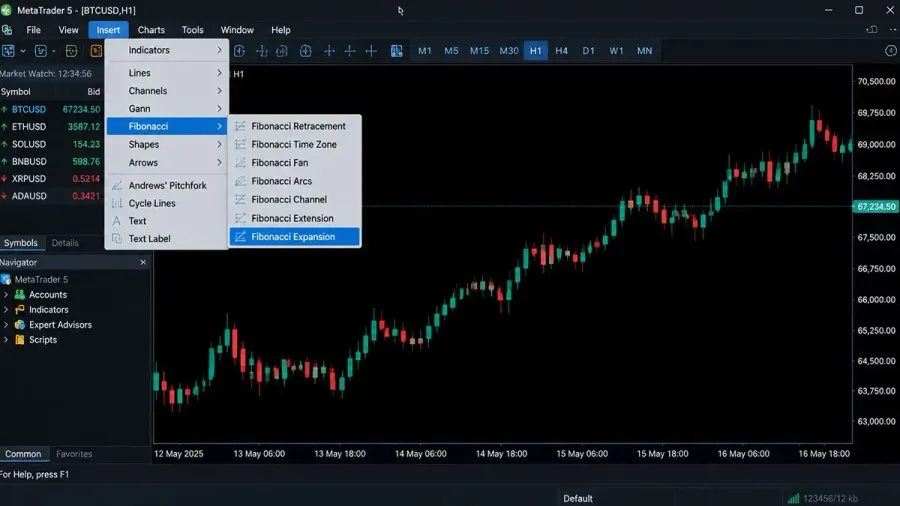Click the Scripts folder icon in Navigator
Viewport: 900px width, 506px height.
coord(20,340)
